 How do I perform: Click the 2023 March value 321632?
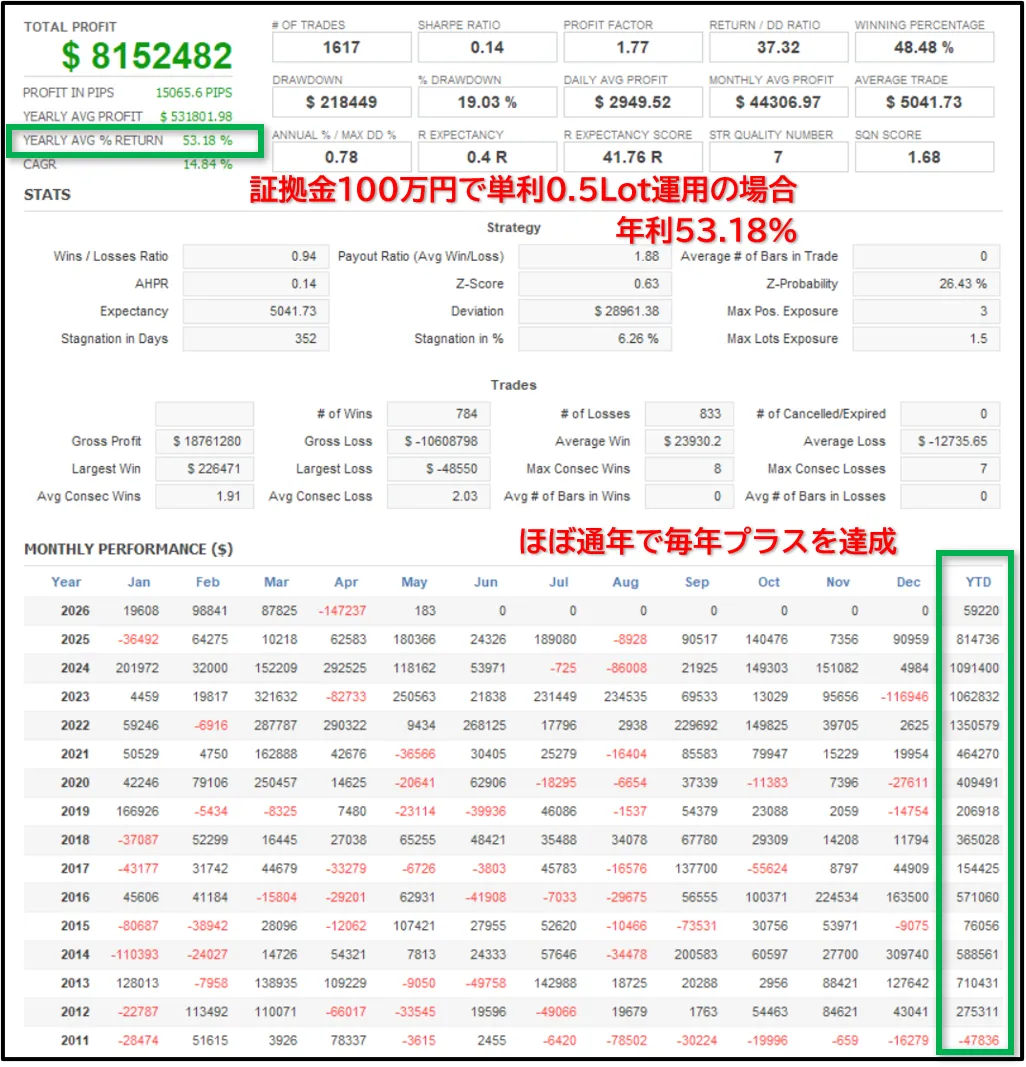point(276,696)
